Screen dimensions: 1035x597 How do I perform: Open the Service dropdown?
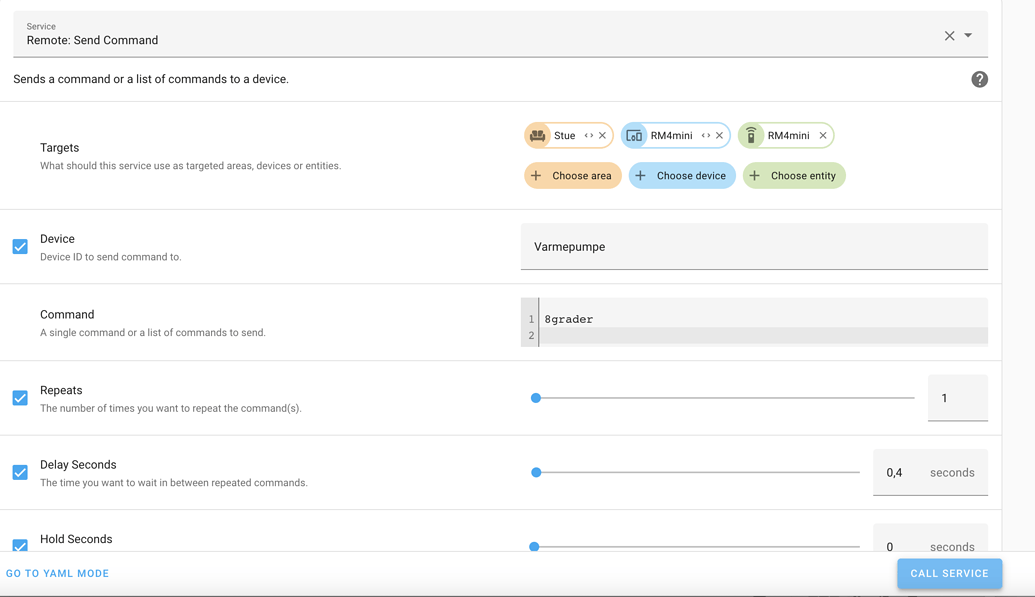coord(966,34)
